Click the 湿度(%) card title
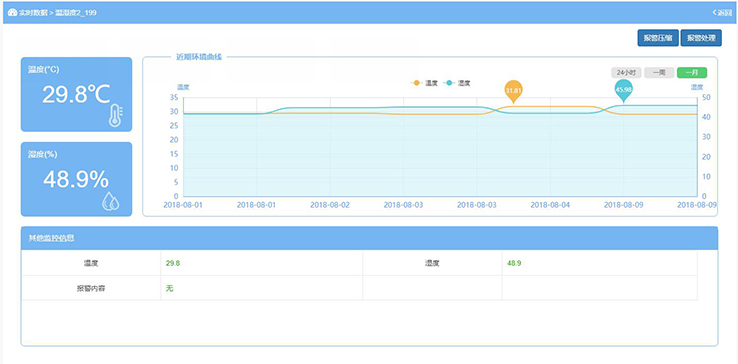Image resolution: width=738 pixels, height=364 pixels. coord(43,154)
